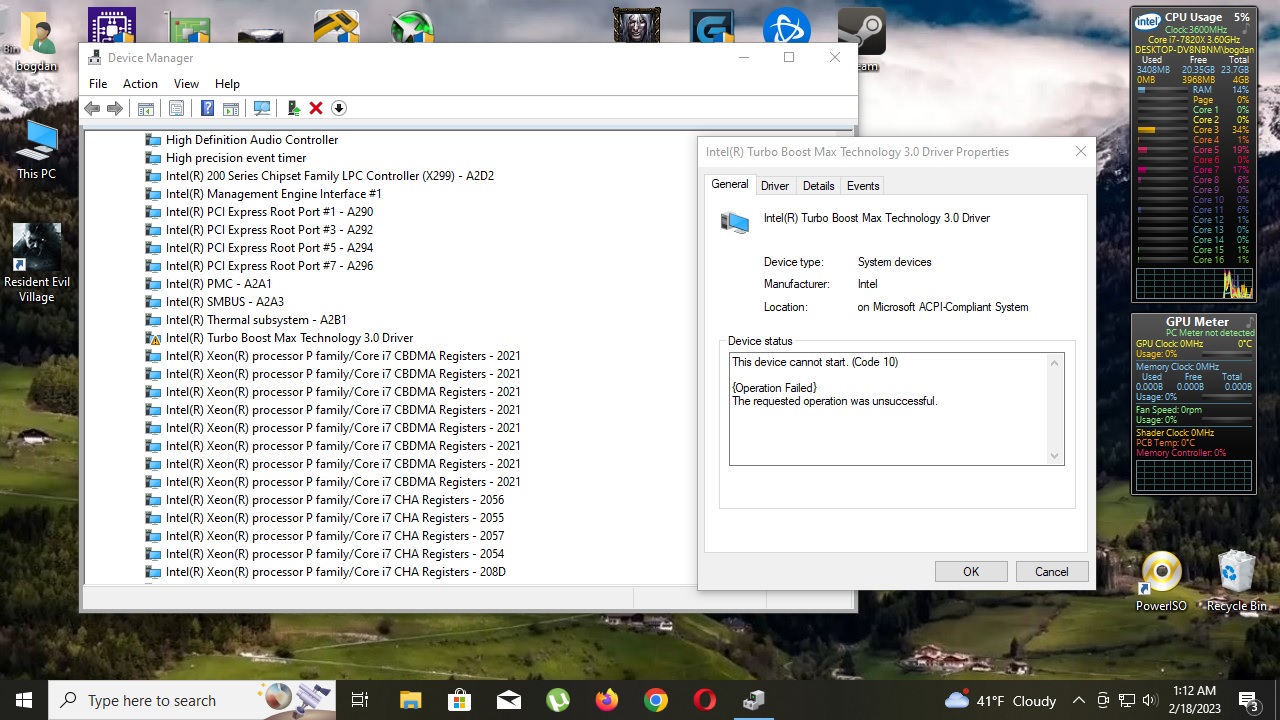Toggle the Show/Hide Console Tree toolbar icon
The height and width of the screenshot is (720, 1280).
tap(146, 108)
